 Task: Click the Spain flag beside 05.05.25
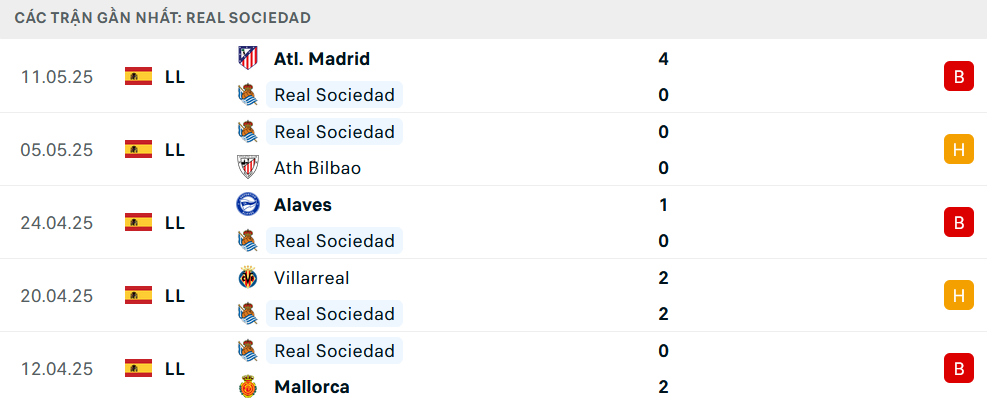[138, 150]
